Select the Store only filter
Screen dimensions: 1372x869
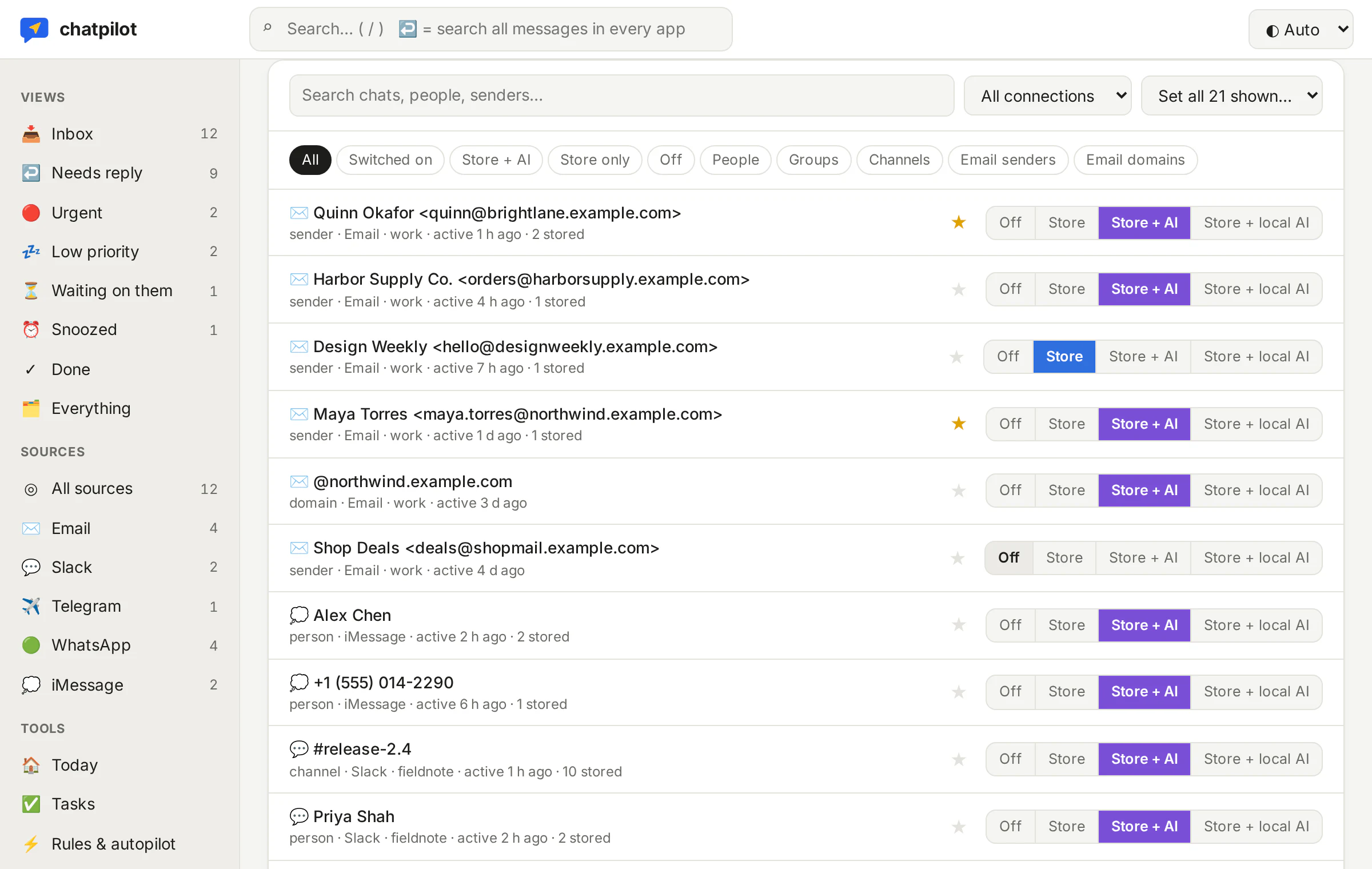point(595,160)
